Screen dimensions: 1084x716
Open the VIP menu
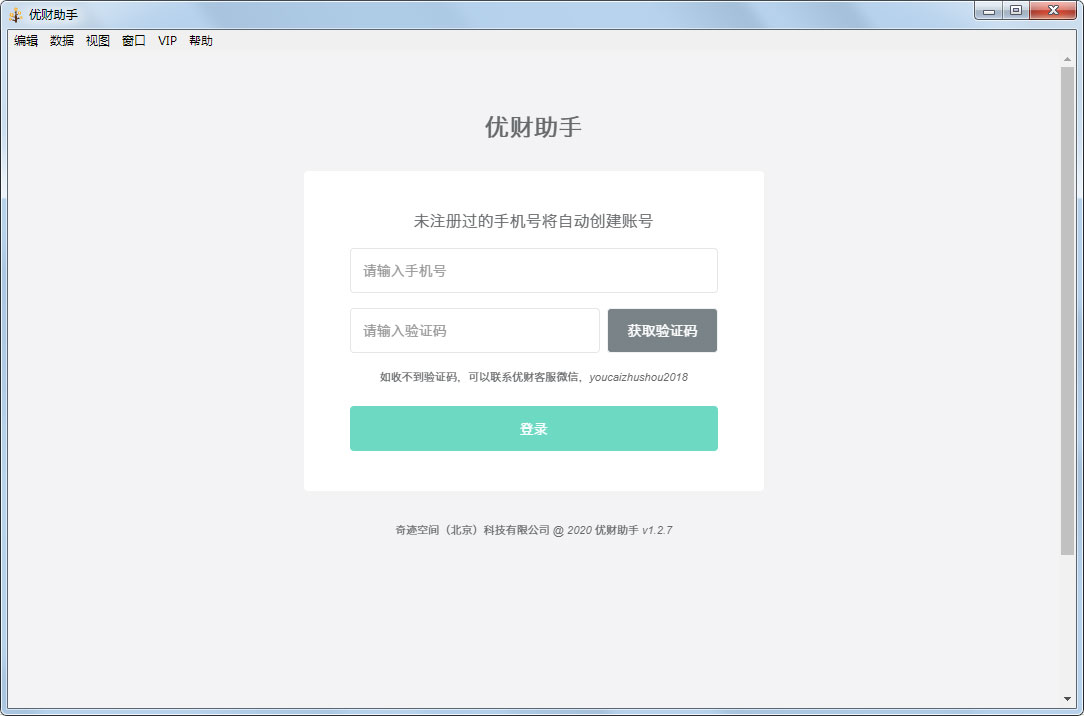pyautogui.click(x=166, y=41)
